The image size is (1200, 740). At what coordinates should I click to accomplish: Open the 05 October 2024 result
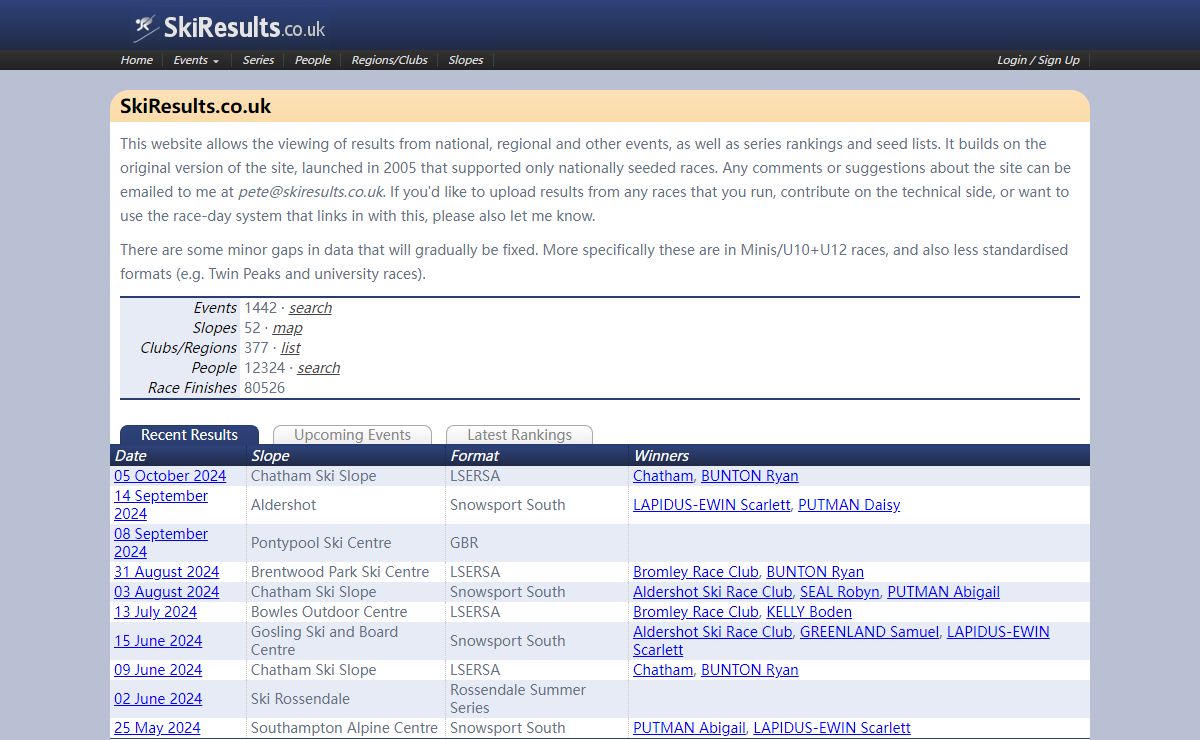170,476
